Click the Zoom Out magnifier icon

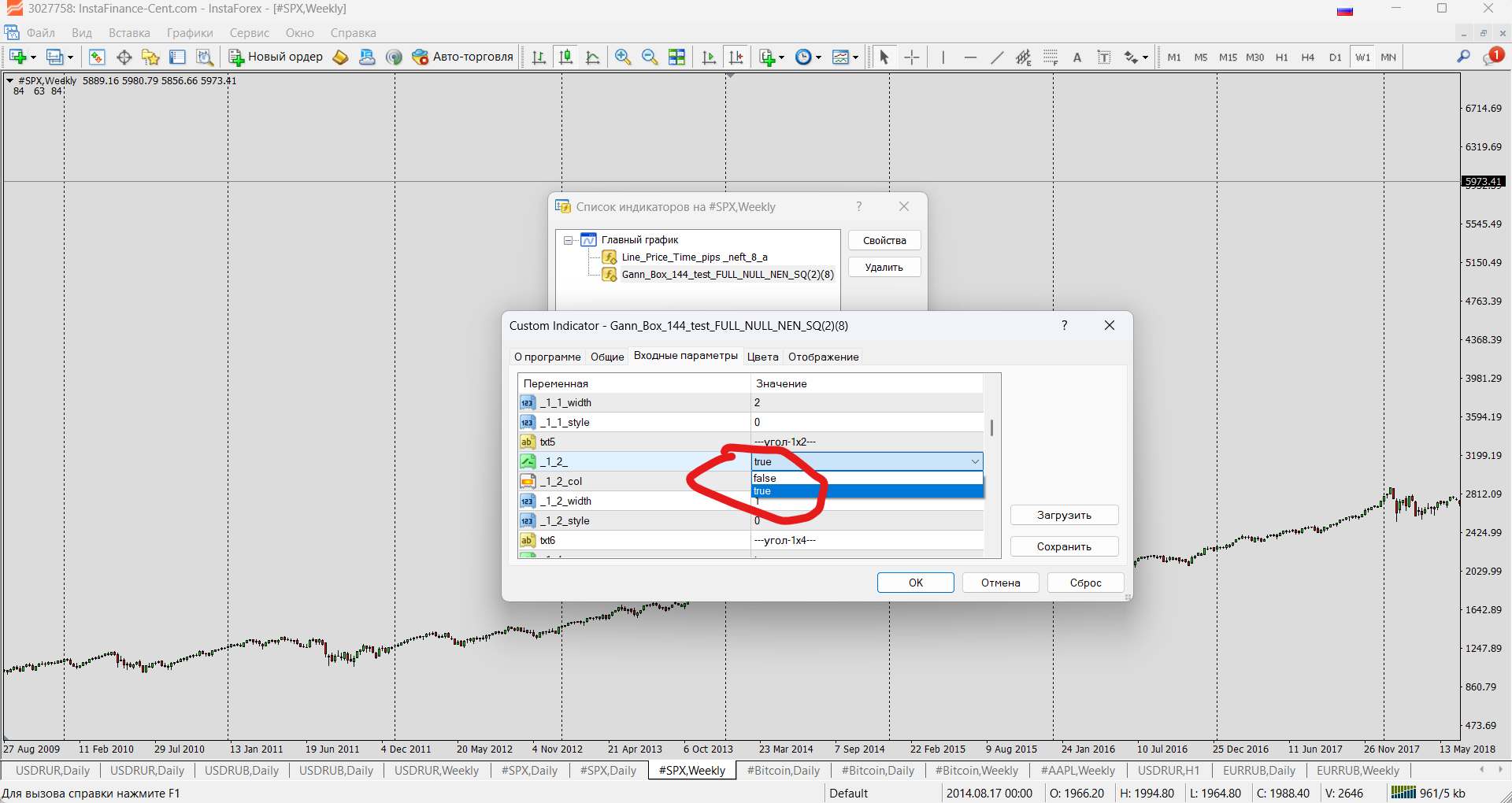(x=650, y=57)
